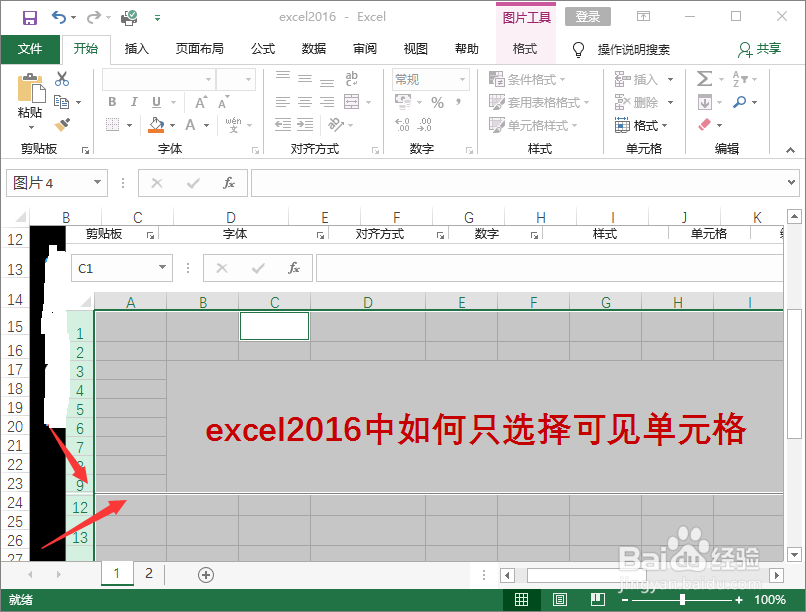Switch to the 数据 tab
806x612 pixels.
coord(314,49)
